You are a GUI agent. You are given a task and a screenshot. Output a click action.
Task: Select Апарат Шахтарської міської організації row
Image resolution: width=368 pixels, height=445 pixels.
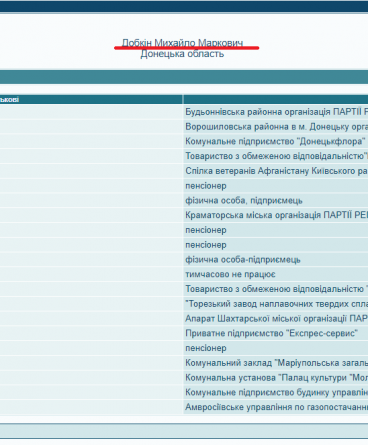click(x=276, y=318)
